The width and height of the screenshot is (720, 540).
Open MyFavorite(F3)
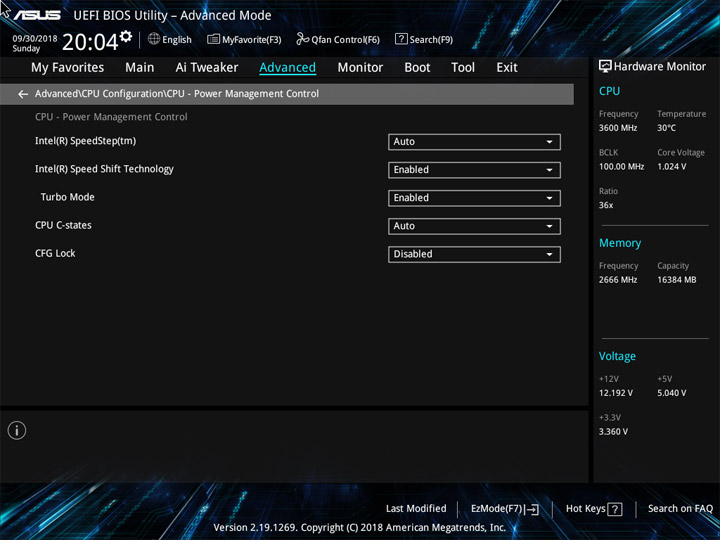pos(244,39)
